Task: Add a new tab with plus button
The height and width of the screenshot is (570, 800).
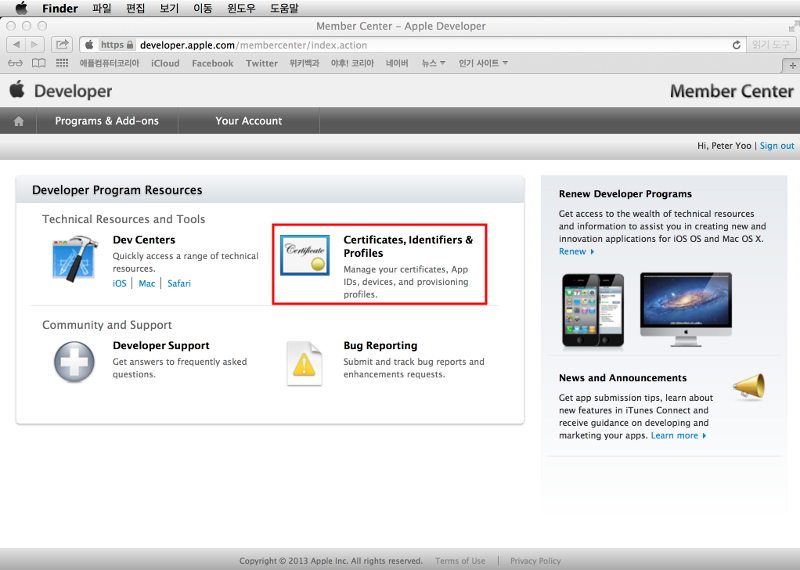Action: 792,65
